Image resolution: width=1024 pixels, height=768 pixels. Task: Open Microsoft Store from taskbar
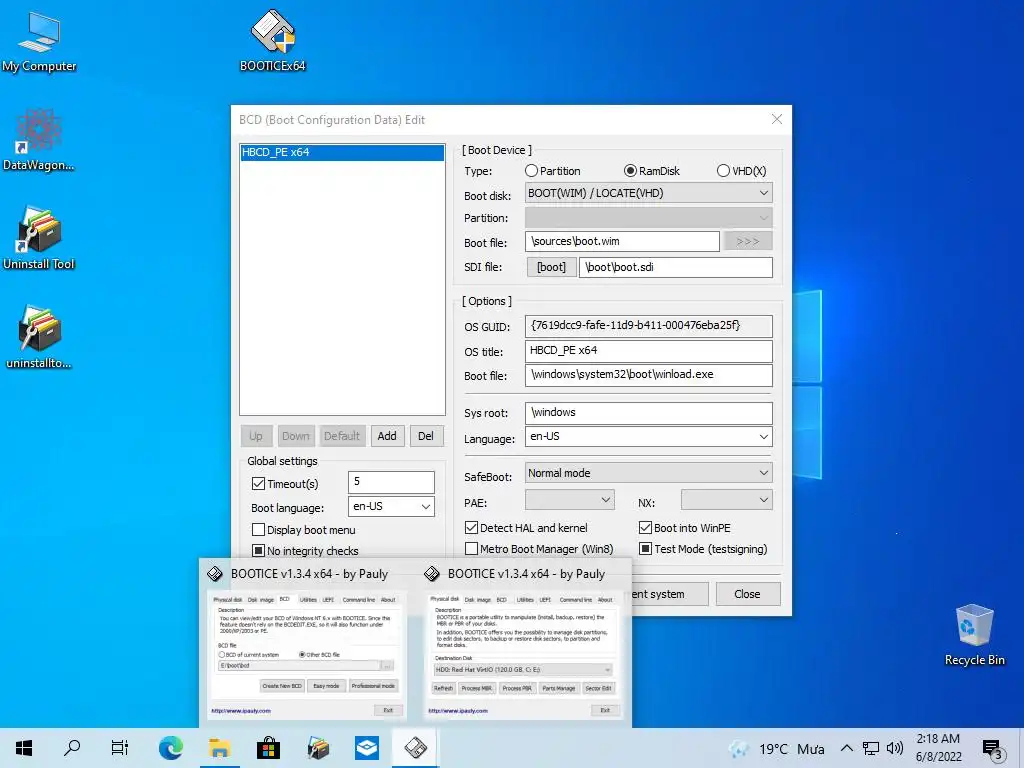click(268, 748)
